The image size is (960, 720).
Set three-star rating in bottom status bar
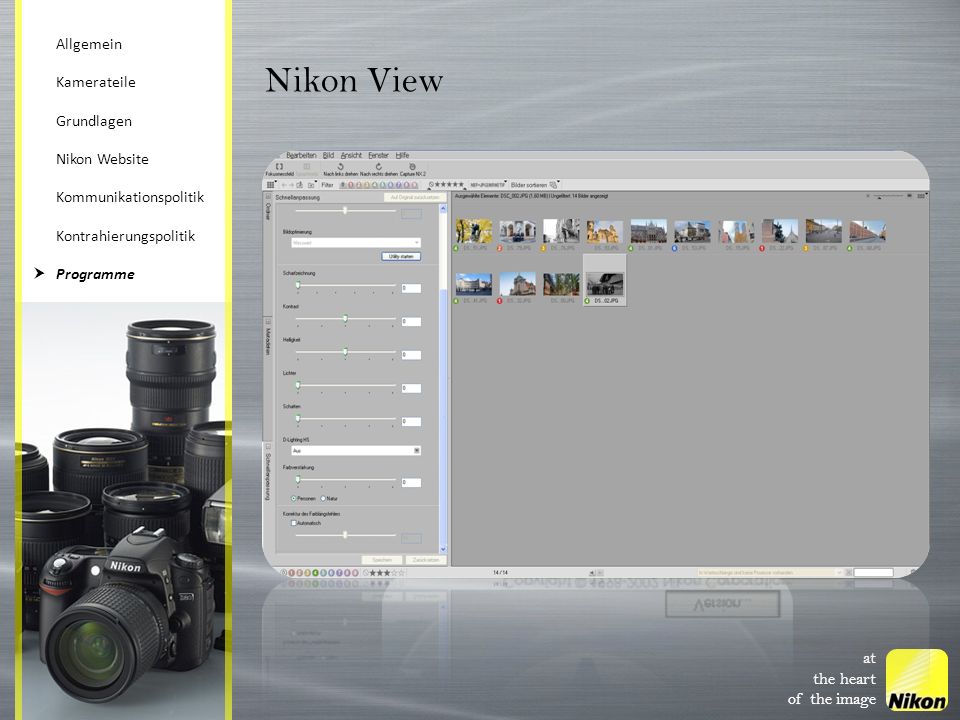tap(387, 572)
